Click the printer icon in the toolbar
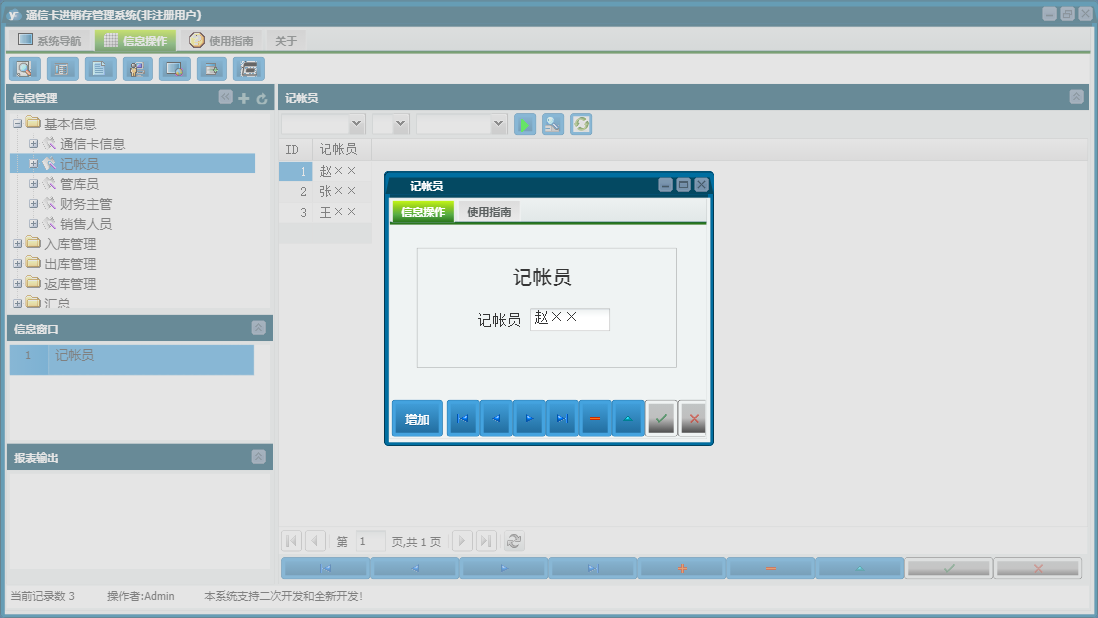This screenshot has height=618, width=1098. coord(249,69)
